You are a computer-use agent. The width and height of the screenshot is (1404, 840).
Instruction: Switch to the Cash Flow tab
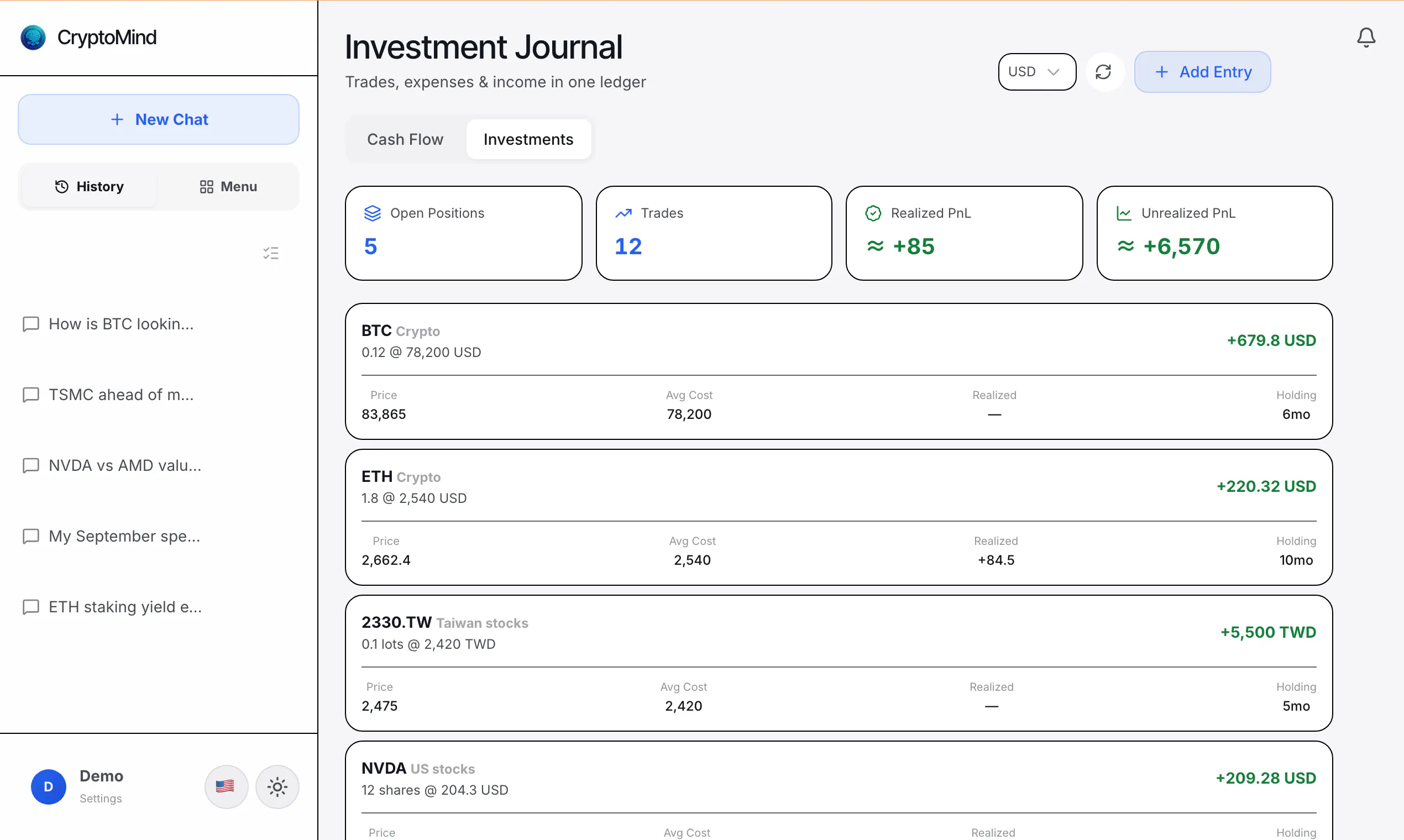(x=405, y=139)
